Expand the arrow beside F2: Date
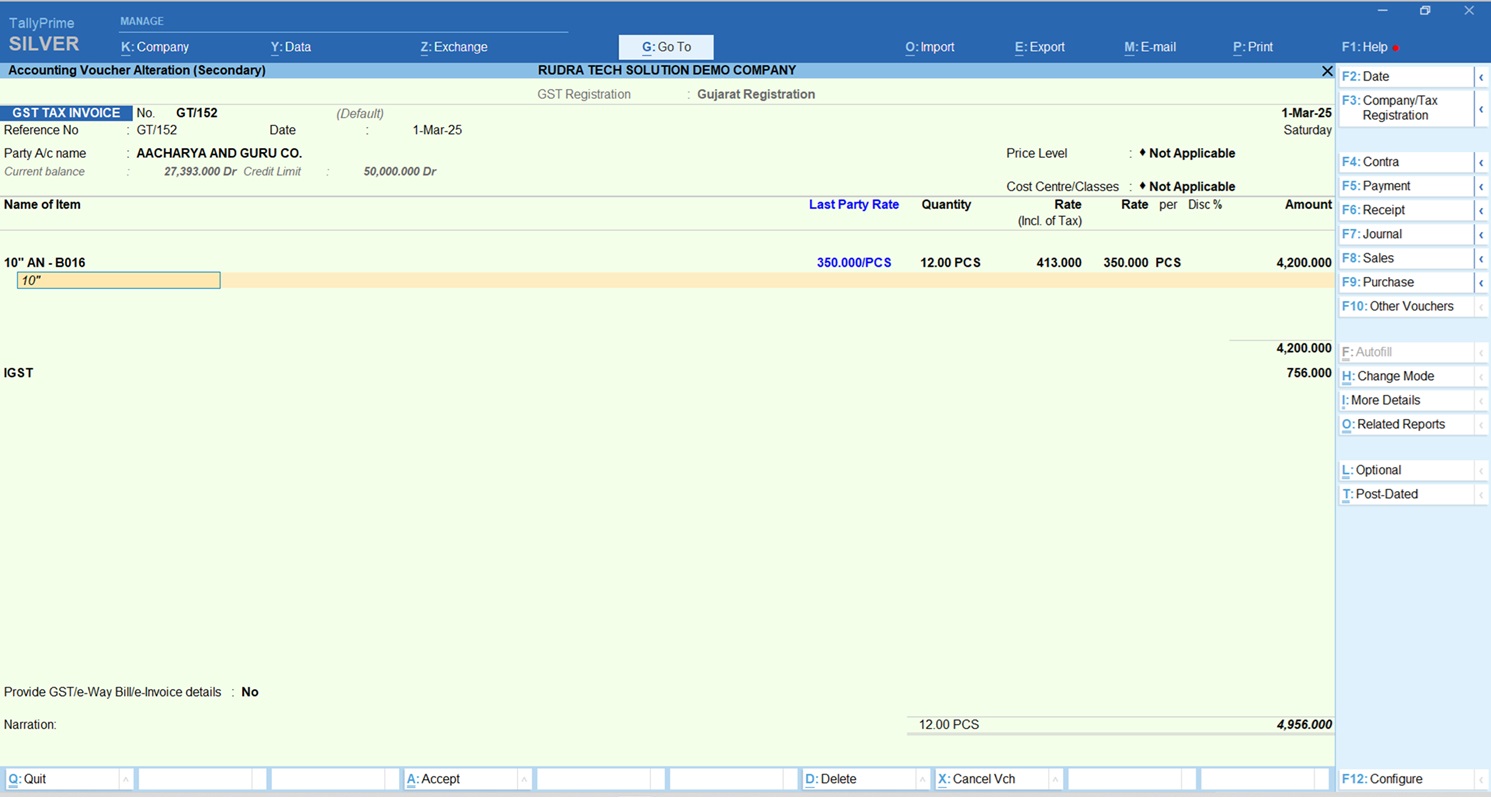The width and height of the screenshot is (1491, 798). [x=1481, y=77]
